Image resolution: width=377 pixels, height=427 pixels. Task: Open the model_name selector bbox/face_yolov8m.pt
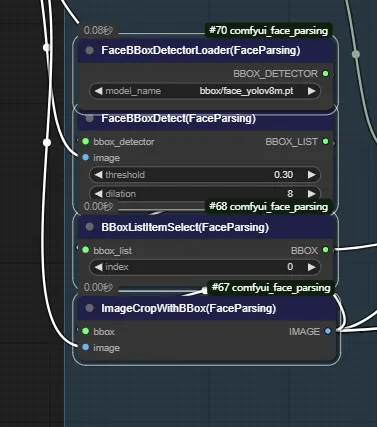tap(205, 91)
